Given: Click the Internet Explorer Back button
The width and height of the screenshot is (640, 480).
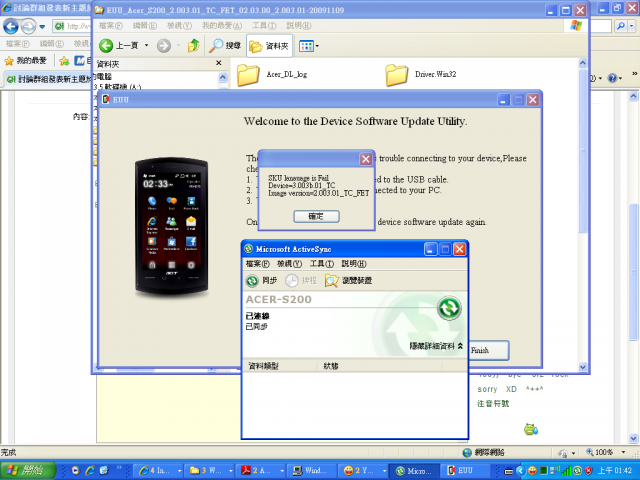Looking at the screenshot, I should coord(11,27).
